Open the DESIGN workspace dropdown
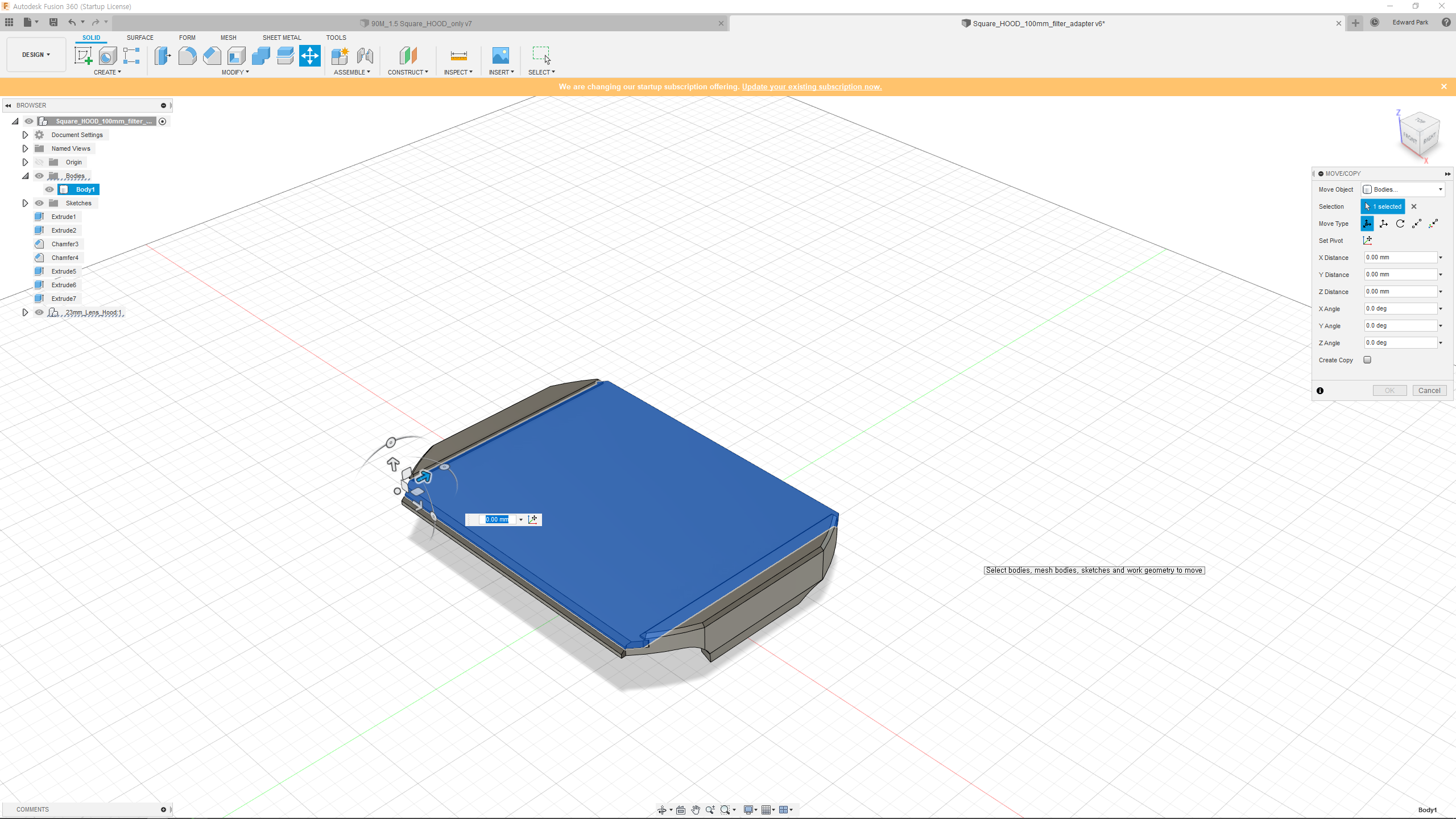 click(36, 55)
